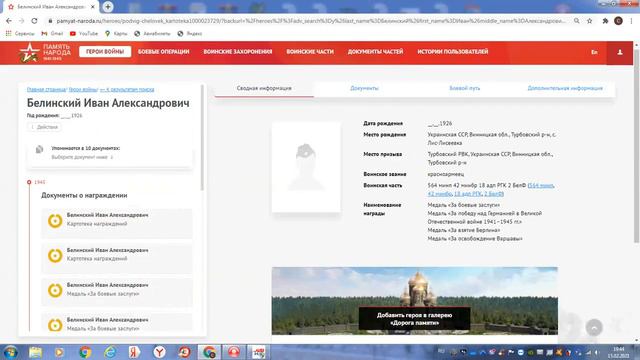Open the YouTube bookmark
640x360 pixels.
point(84,33)
